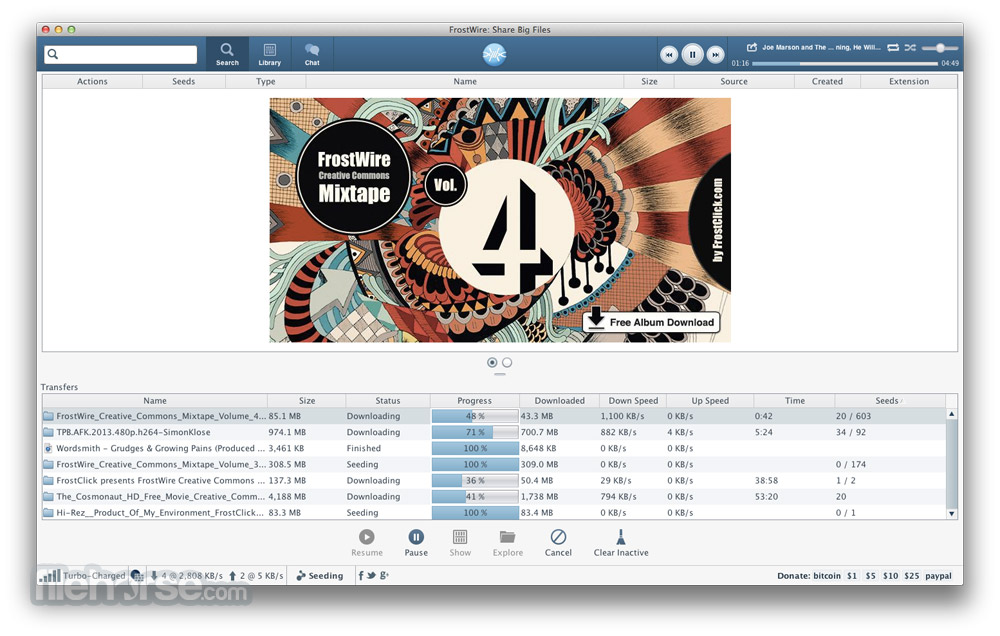Click the search magnifier icon in the search box
Screen dimensions: 1000x636
53,54
